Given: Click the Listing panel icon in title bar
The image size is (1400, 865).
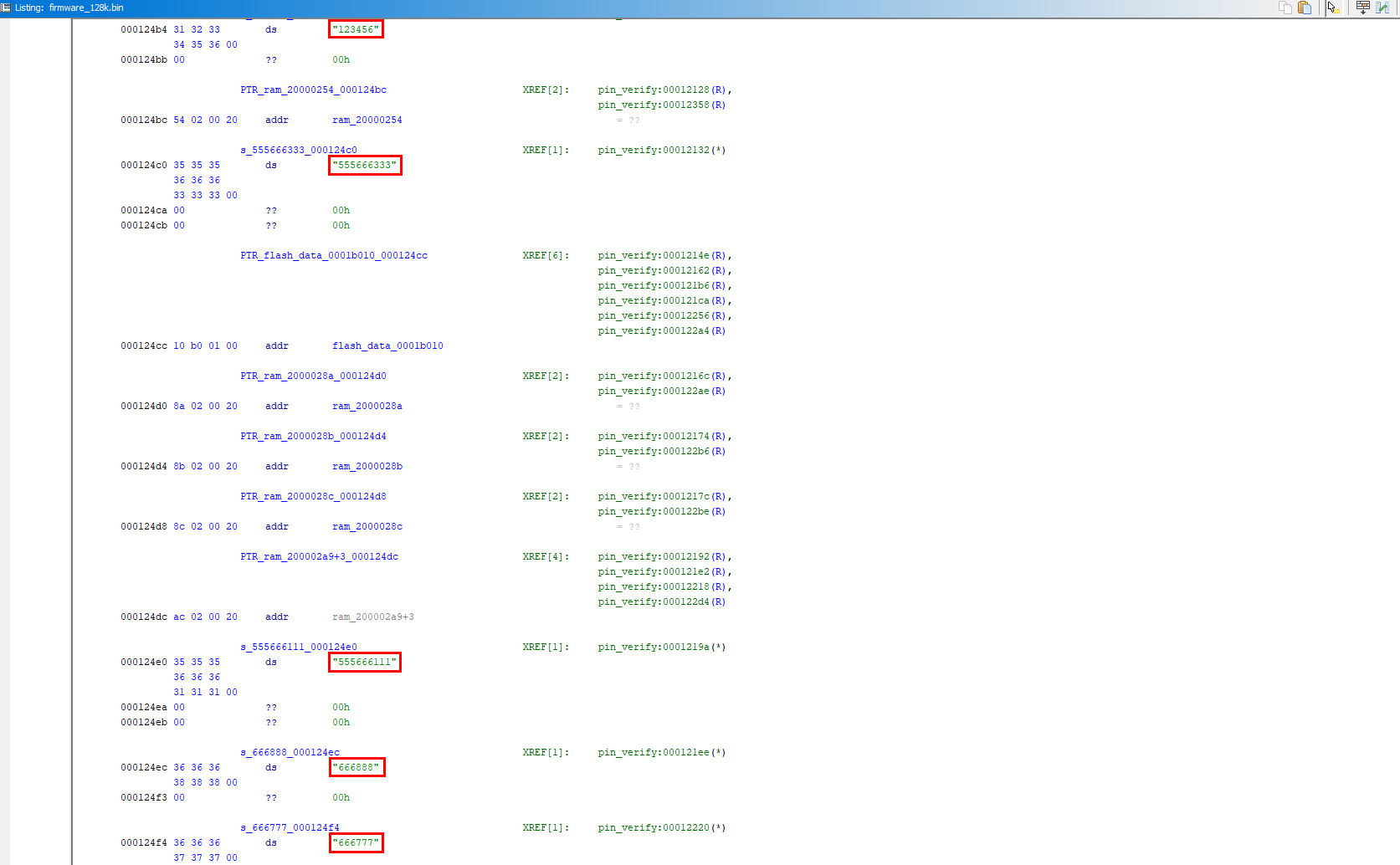Looking at the screenshot, I should tap(6, 8).
